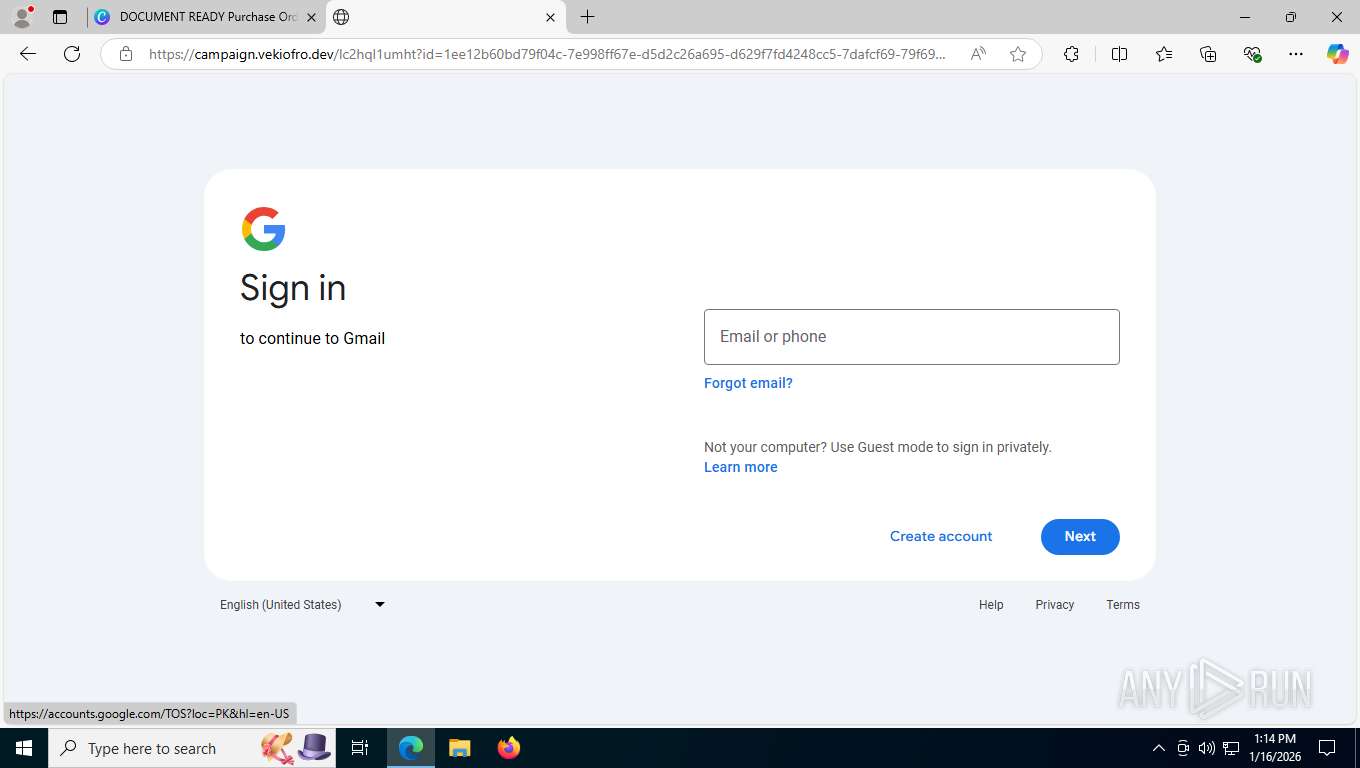Open Copilot sidebar icon
1360x768 pixels.
(x=1338, y=54)
